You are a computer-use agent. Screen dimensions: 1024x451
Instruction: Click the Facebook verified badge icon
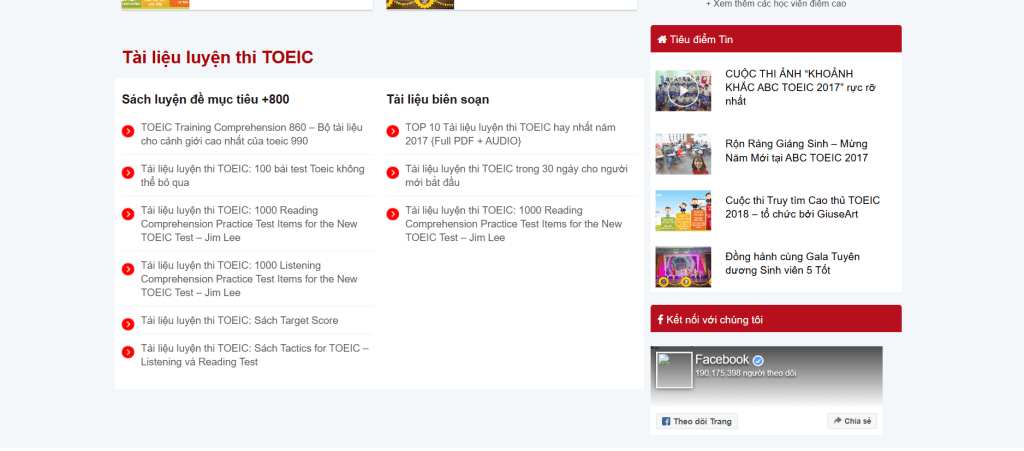[x=758, y=360]
